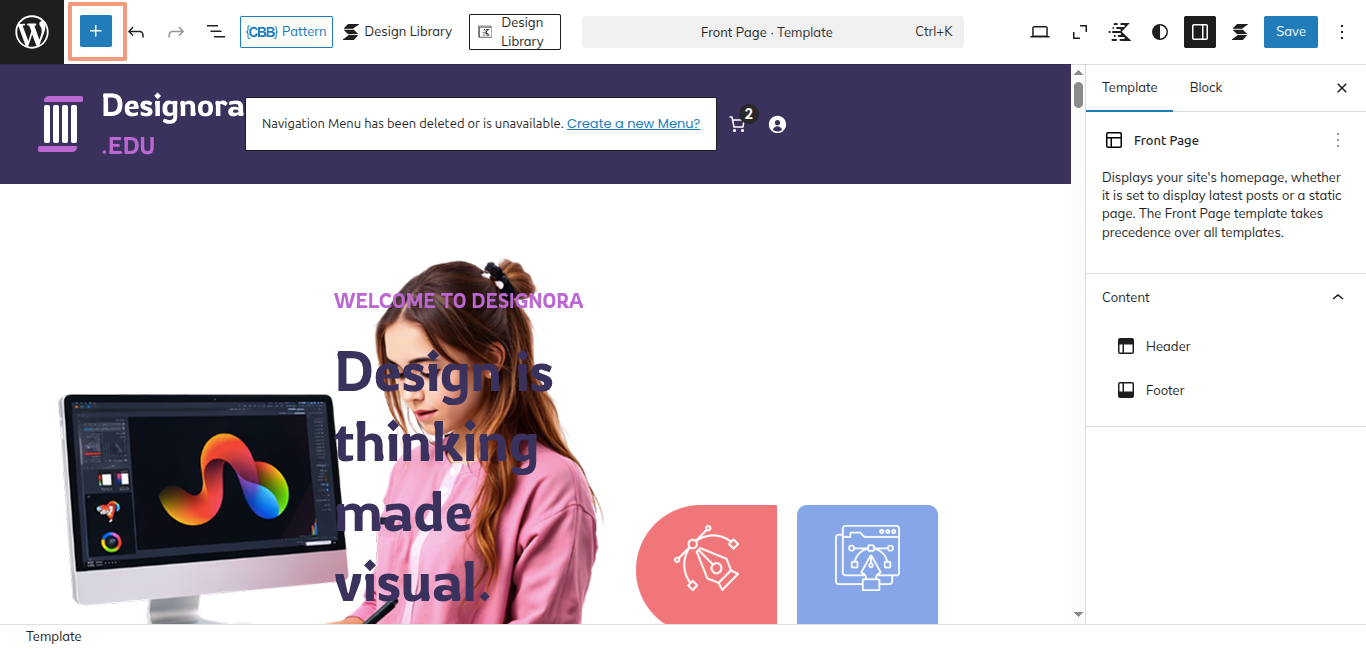Switch to the Block tab
The image size is (1366, 649).
coord(1206,88)
